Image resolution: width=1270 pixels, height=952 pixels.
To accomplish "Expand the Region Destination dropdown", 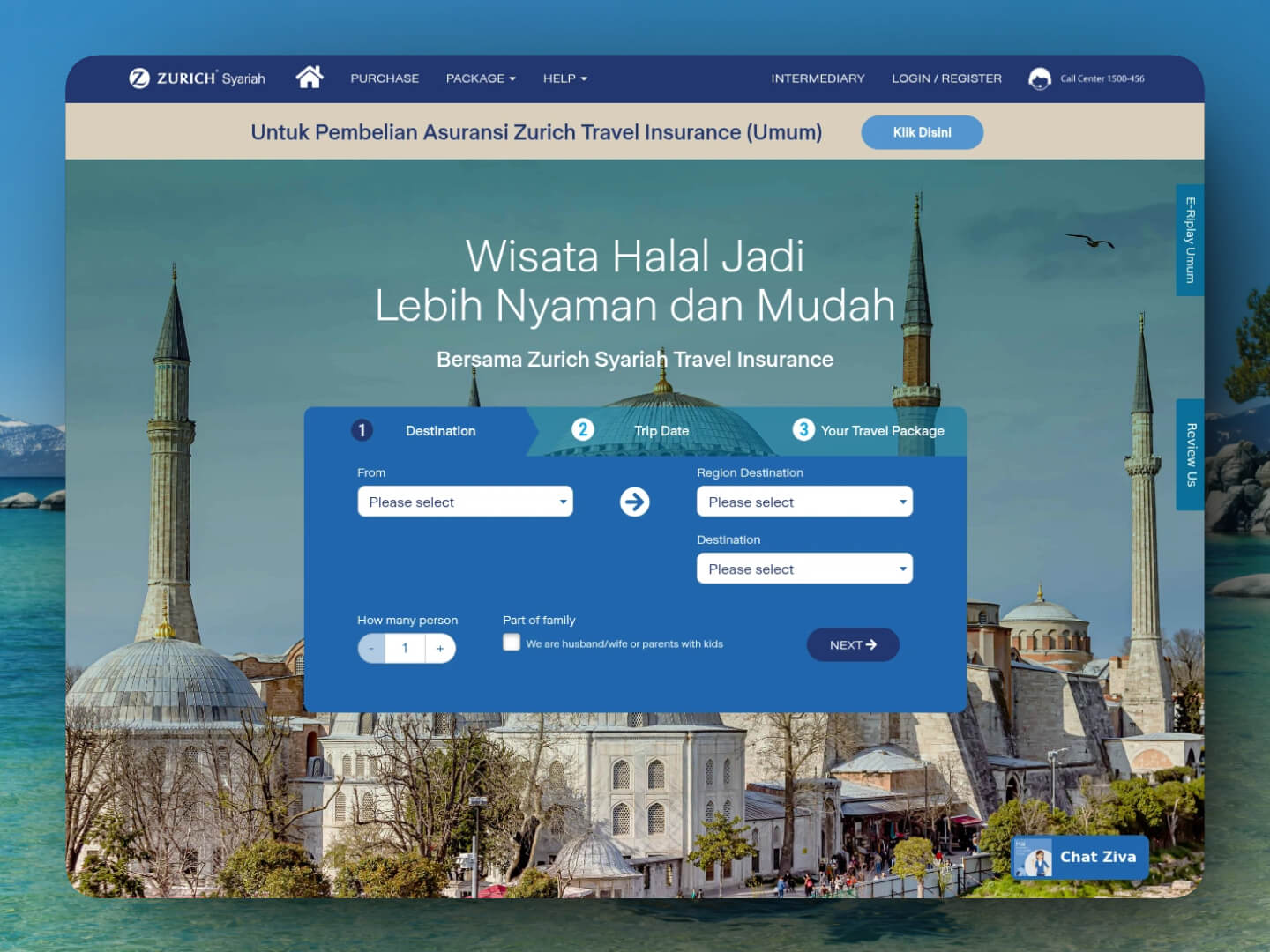I will [x=804, y=502].
